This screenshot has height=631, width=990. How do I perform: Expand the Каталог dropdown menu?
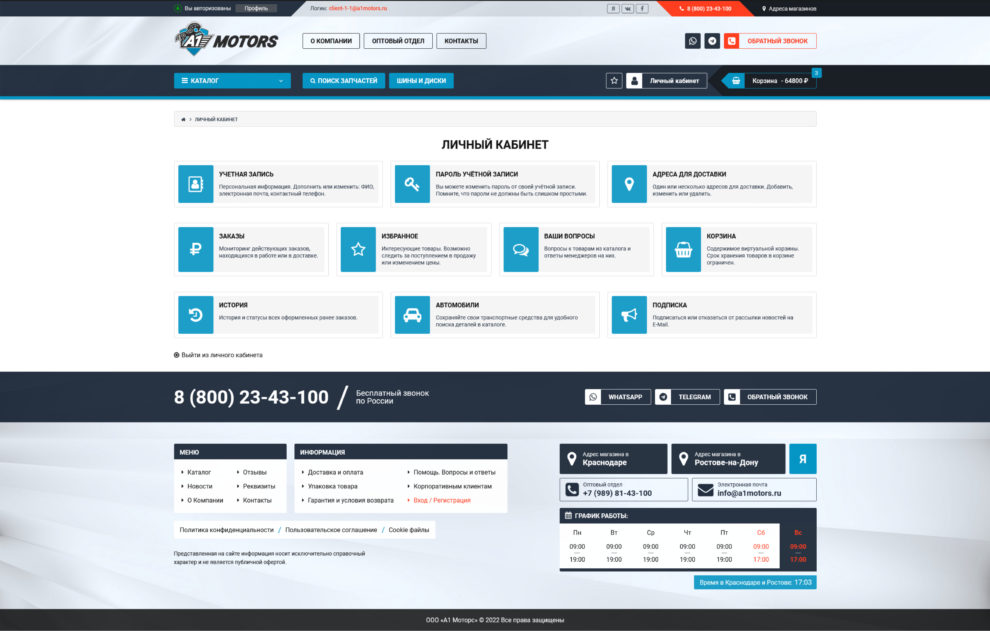pos(232,81)
